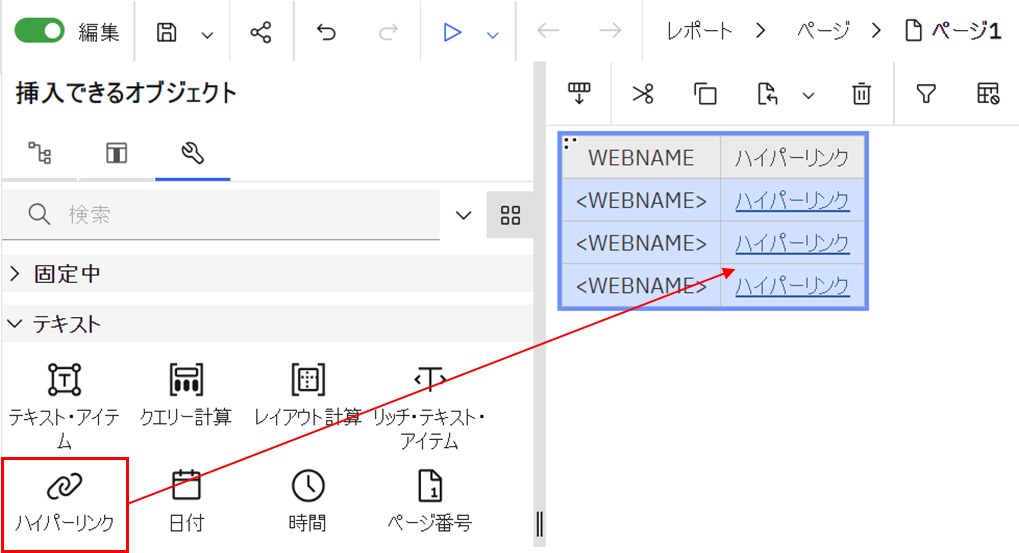Image resolution: width=1019 pixels, height=553 pixels.
Task: Click the filter funnel icon
Action: [x=926, y=94]
